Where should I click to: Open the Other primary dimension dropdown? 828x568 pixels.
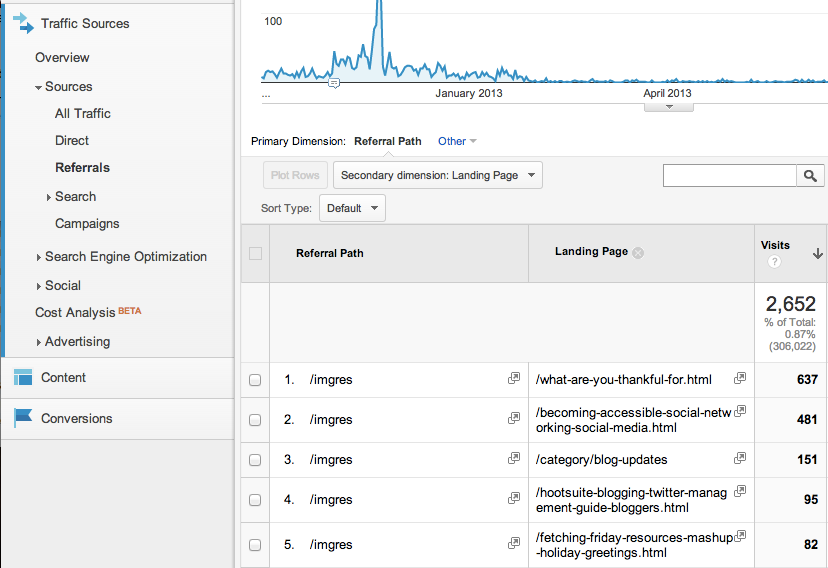[x=457, y=141]
